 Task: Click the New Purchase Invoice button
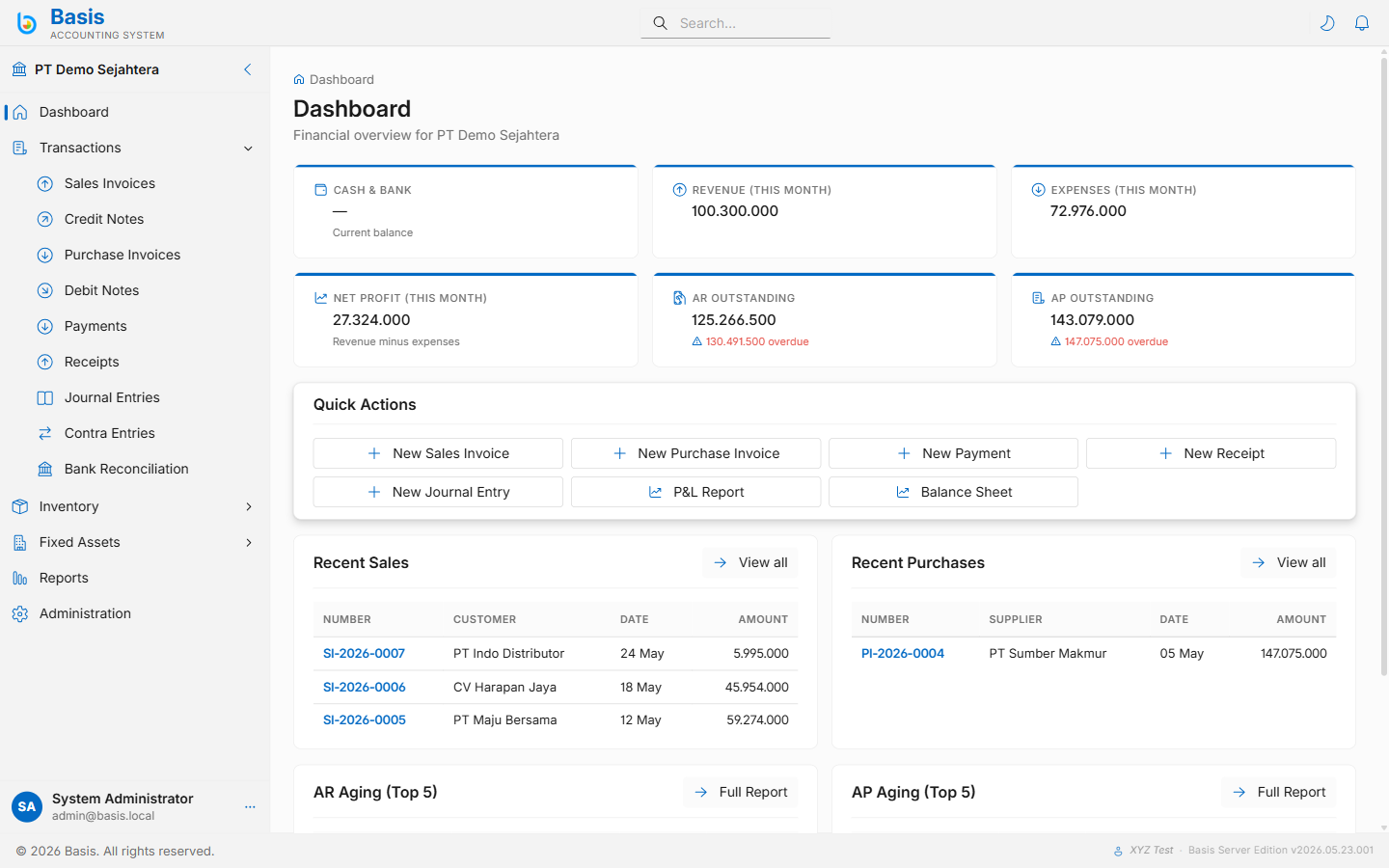(x=695, y=453)
